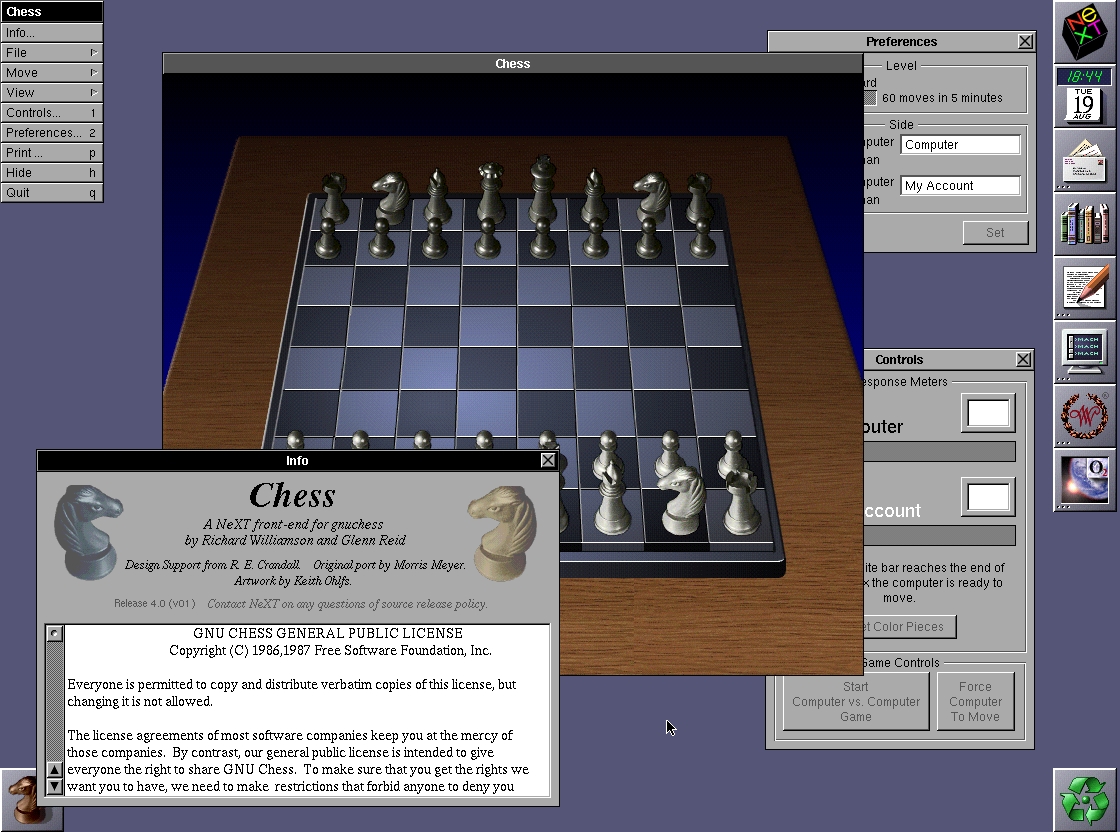The image size is (1120, 832).
Task: Start a Computer vs. Computer Game
Action: (x=856, y=701)
